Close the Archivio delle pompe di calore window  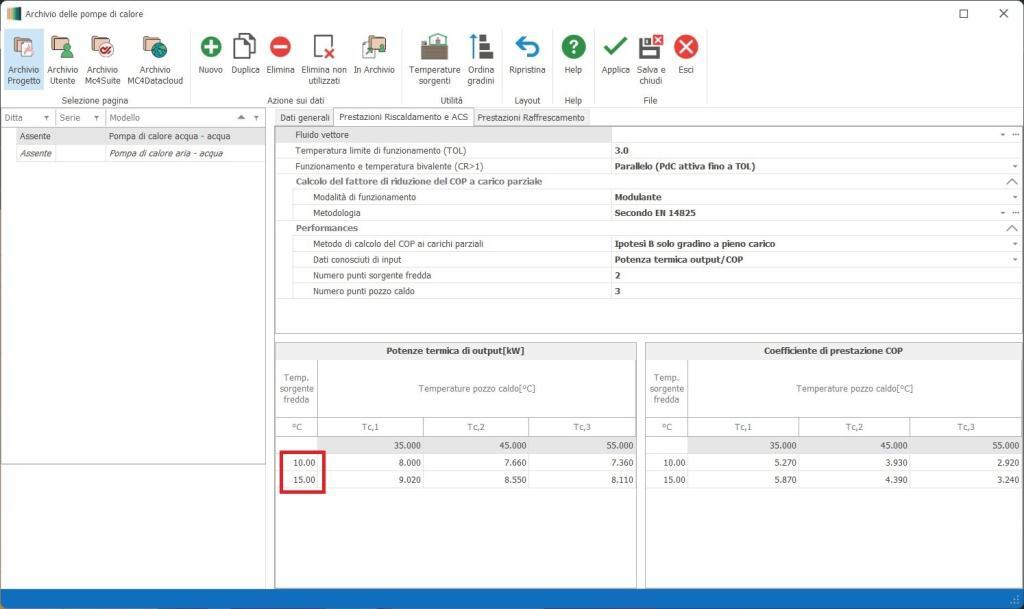[x=1004, y=14]
